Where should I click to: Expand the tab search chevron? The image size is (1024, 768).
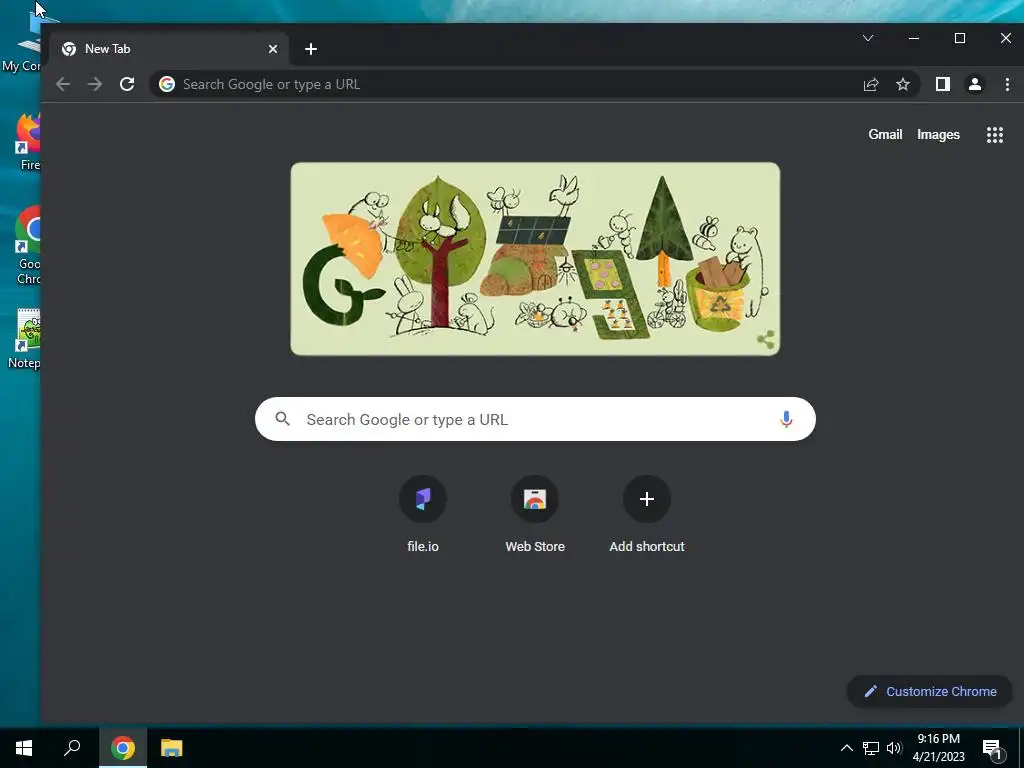[x=868, y=38]
